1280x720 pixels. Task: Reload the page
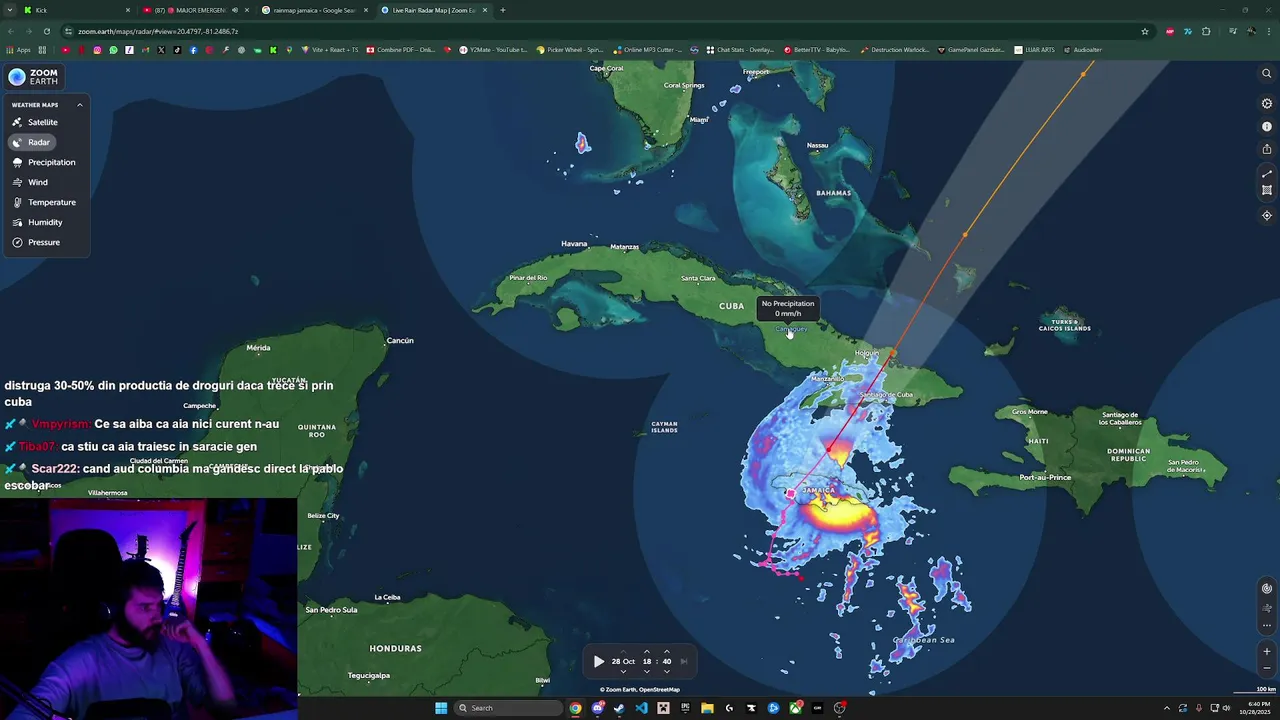(x=46, y=31)
